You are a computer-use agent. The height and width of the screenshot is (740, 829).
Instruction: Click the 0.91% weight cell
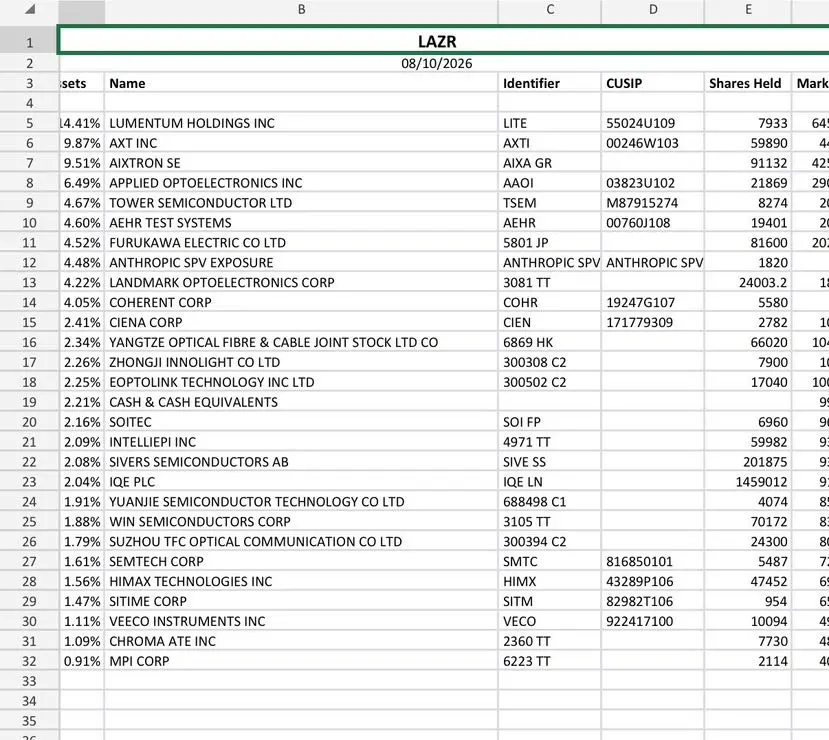click(x=81, y=661)
